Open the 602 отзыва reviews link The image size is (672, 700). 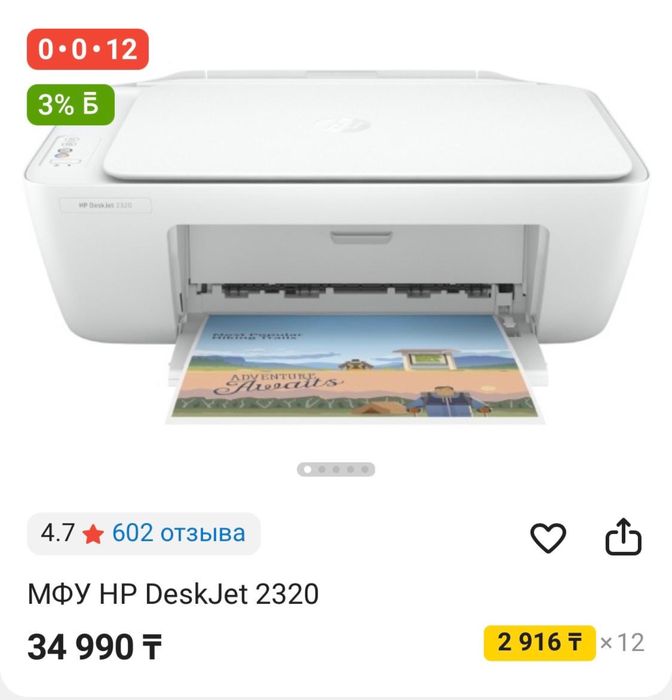(x=179, y=533)
